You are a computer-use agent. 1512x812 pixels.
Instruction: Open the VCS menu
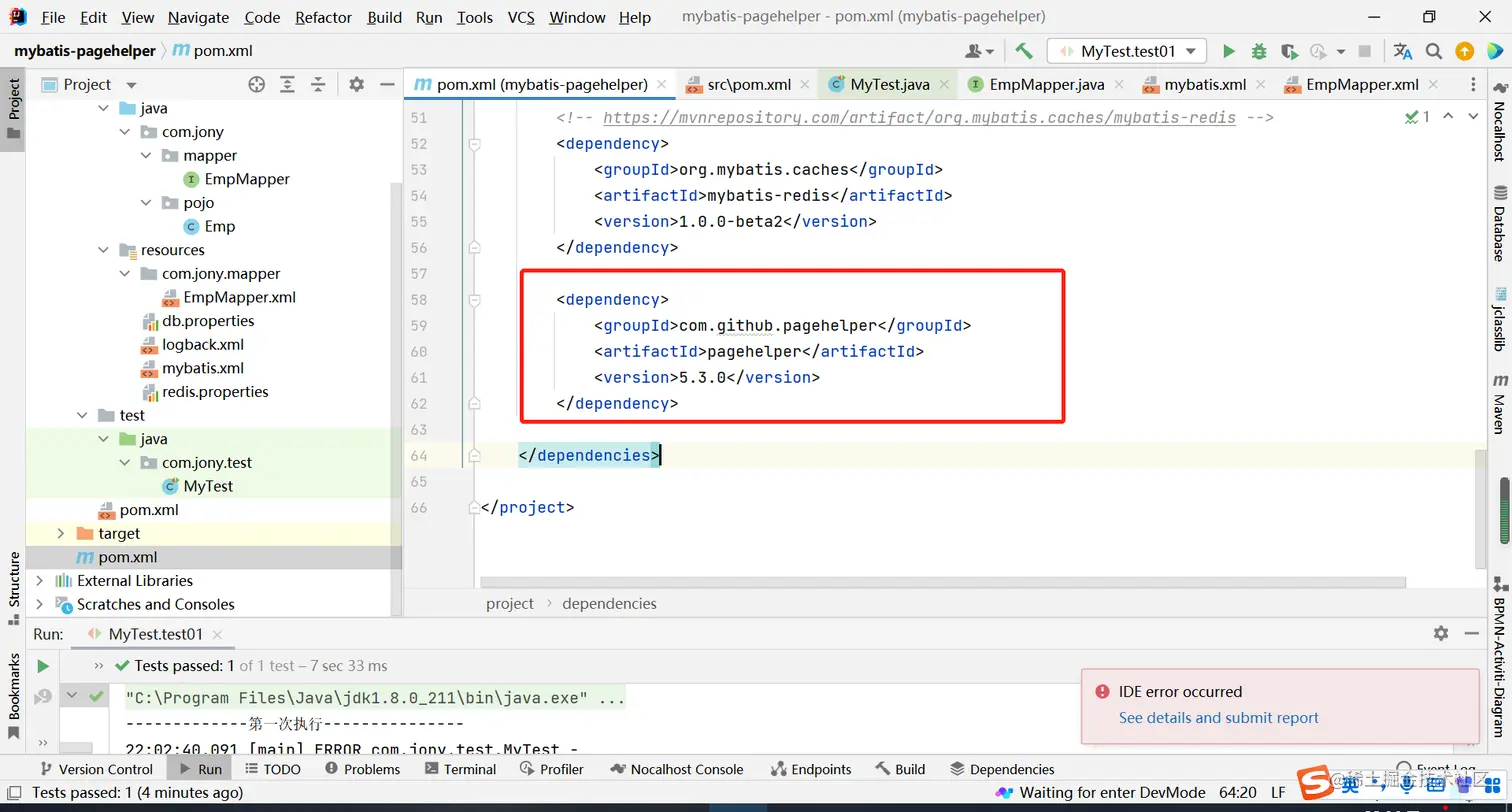[521, 17]
